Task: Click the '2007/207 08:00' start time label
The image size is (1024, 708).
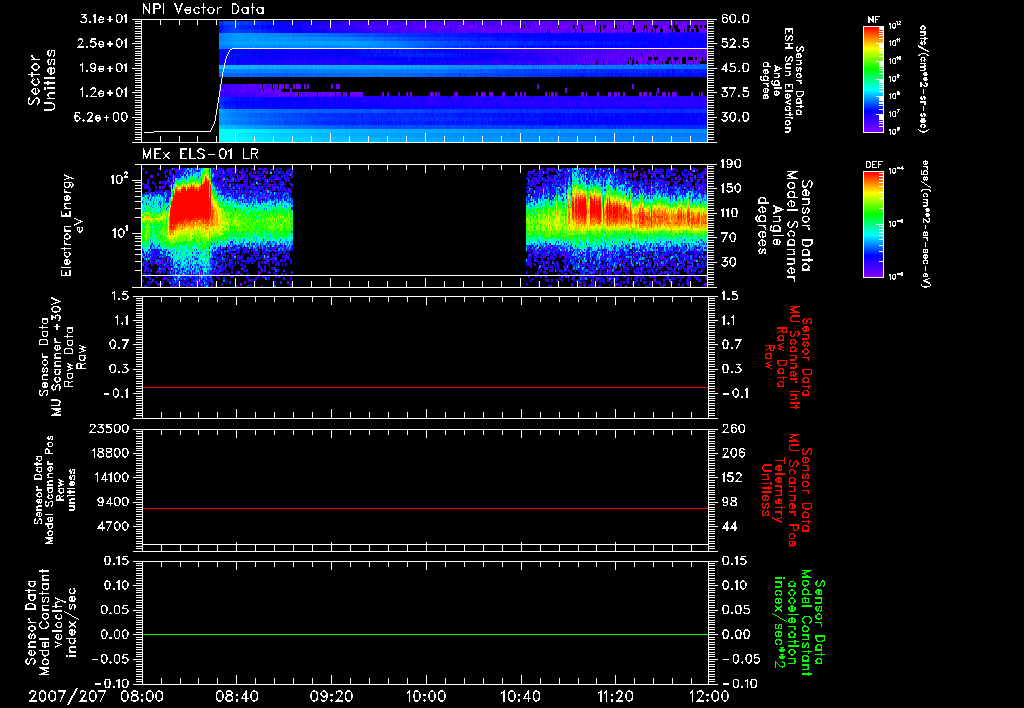Action: click(96, 696)
